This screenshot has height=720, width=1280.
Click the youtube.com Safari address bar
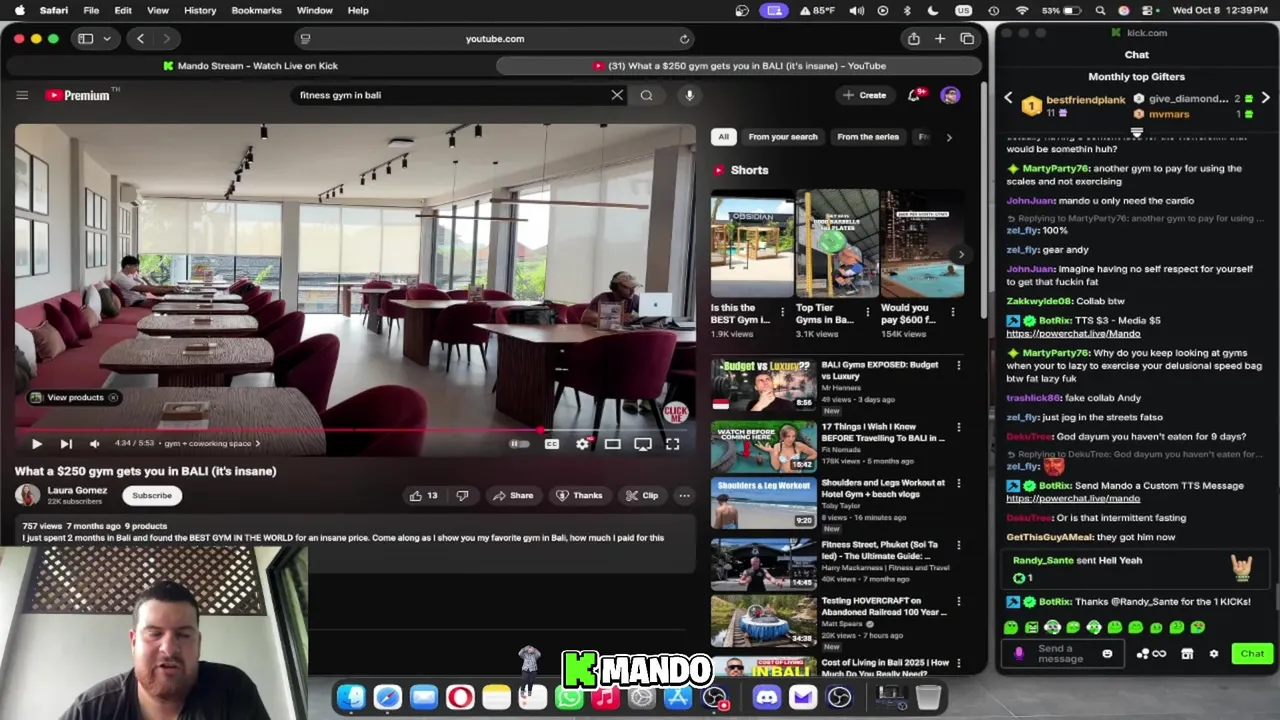[x=495, y=38]
